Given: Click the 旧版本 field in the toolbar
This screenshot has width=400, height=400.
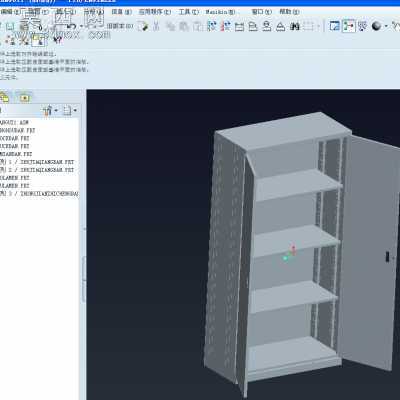Looking at the screenshot, I should pos(120,26).
